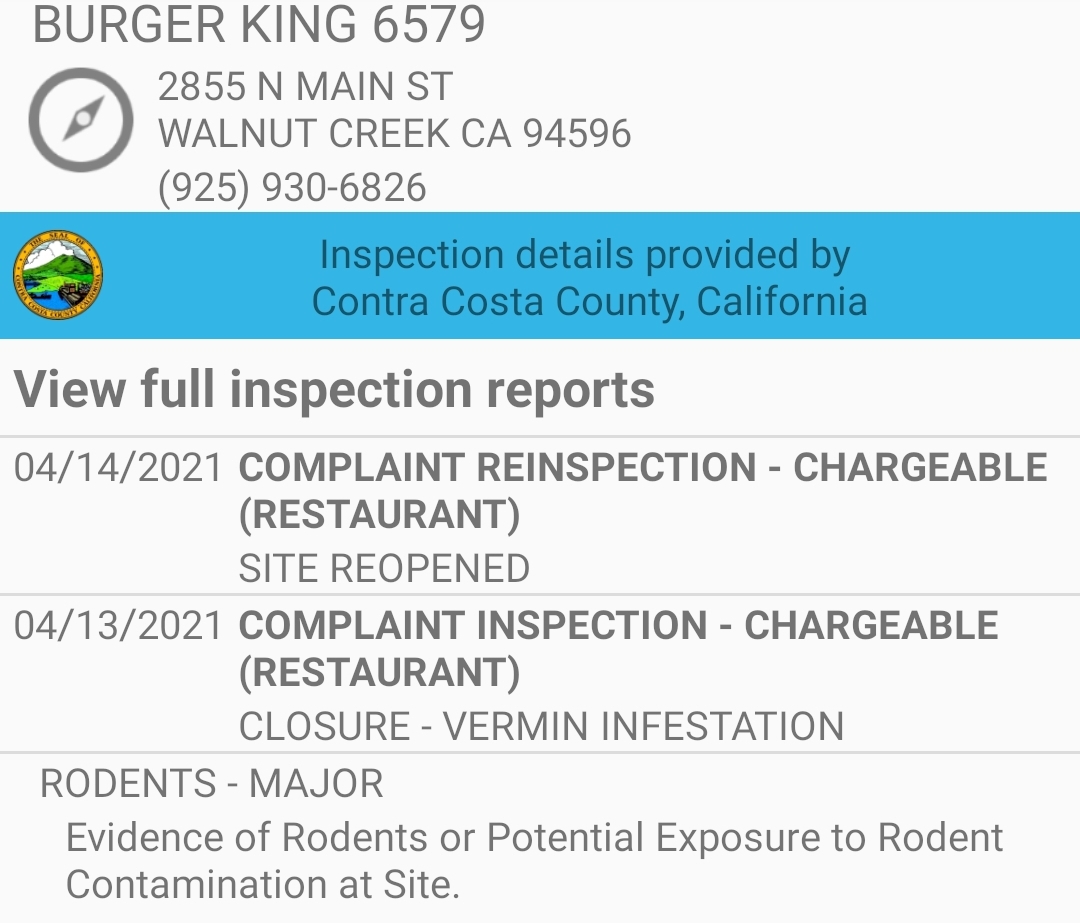Open the View full inspection reports link

coord(334,390)
